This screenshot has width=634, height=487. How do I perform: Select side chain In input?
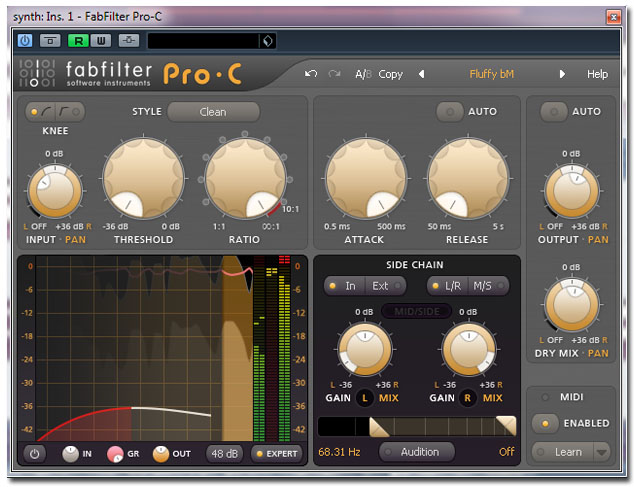pos(344,286)
